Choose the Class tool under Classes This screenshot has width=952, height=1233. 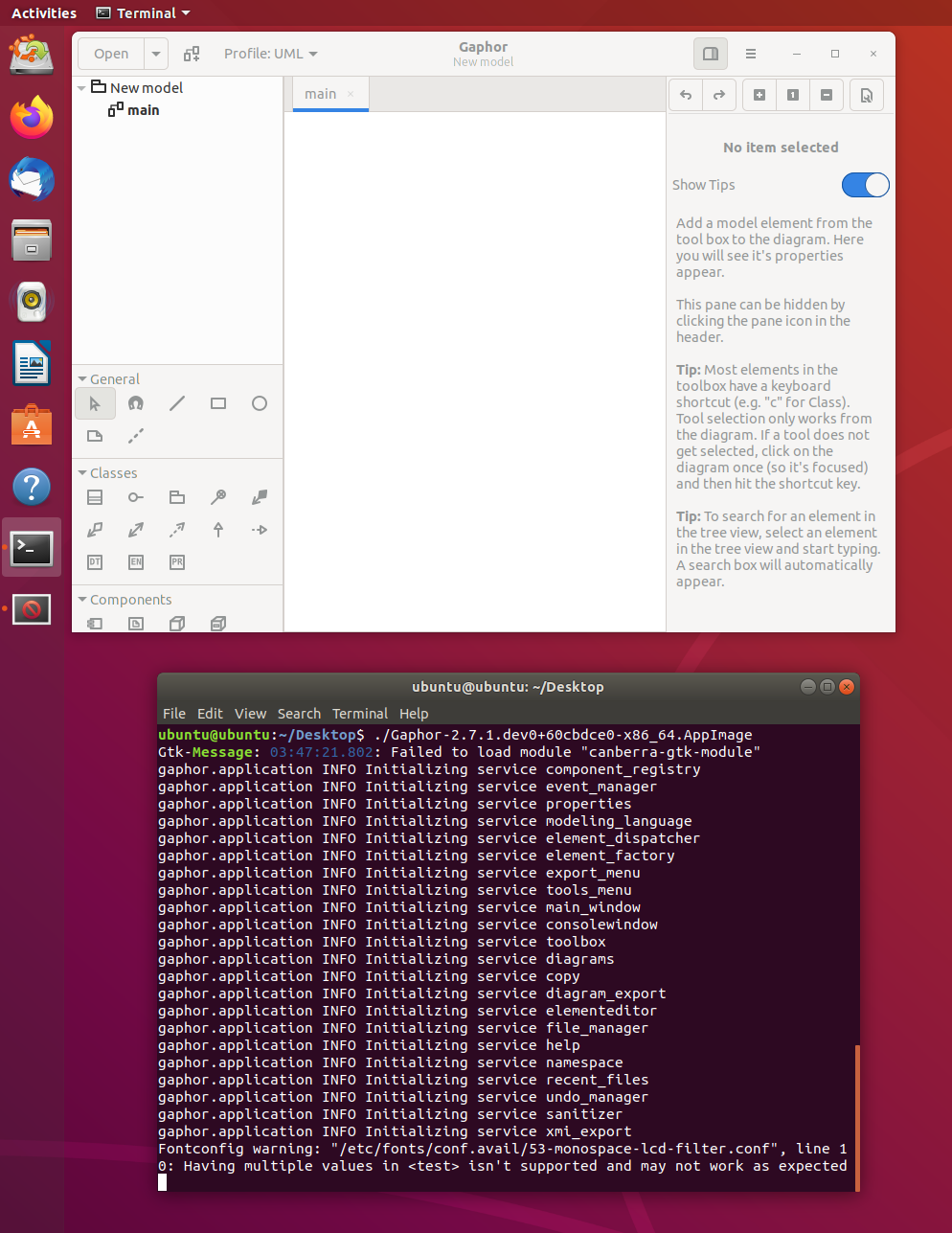point(95,497)
